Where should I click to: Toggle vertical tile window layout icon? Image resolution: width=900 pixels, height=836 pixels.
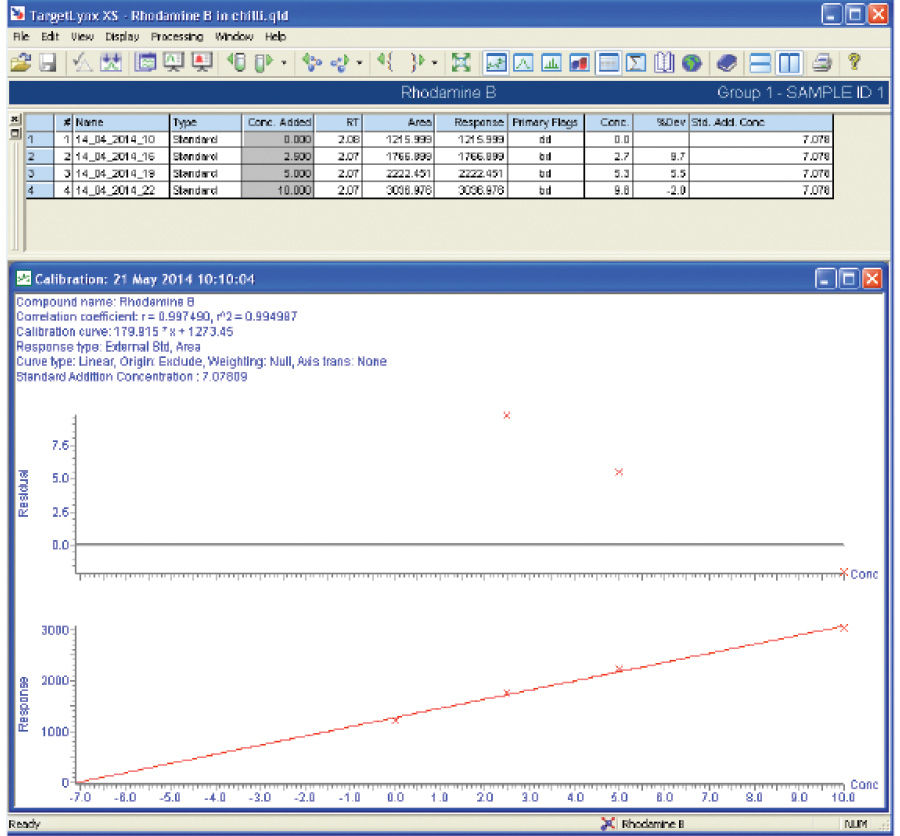click(x=789, y=62)
